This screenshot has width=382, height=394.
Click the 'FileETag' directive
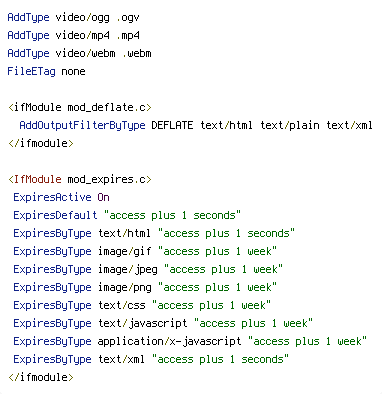(31, 71)
